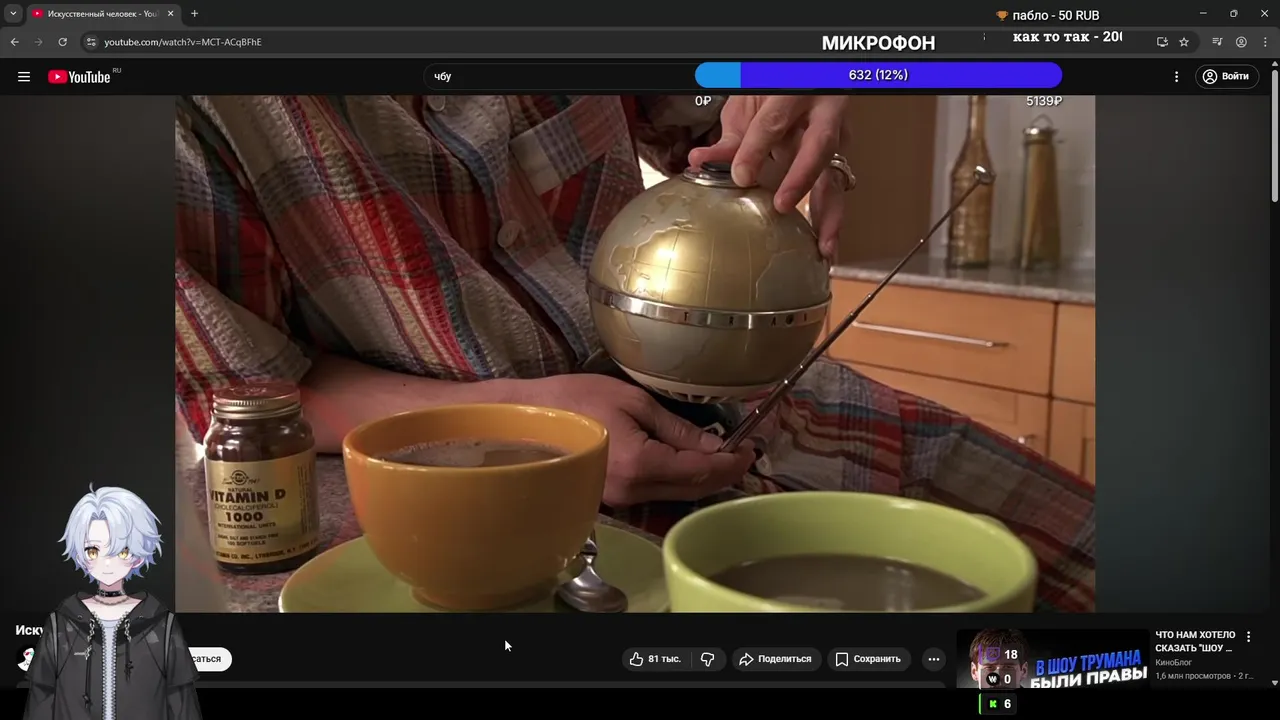Open a new browser tab
1280x720 pixels.
pos(194,14)
